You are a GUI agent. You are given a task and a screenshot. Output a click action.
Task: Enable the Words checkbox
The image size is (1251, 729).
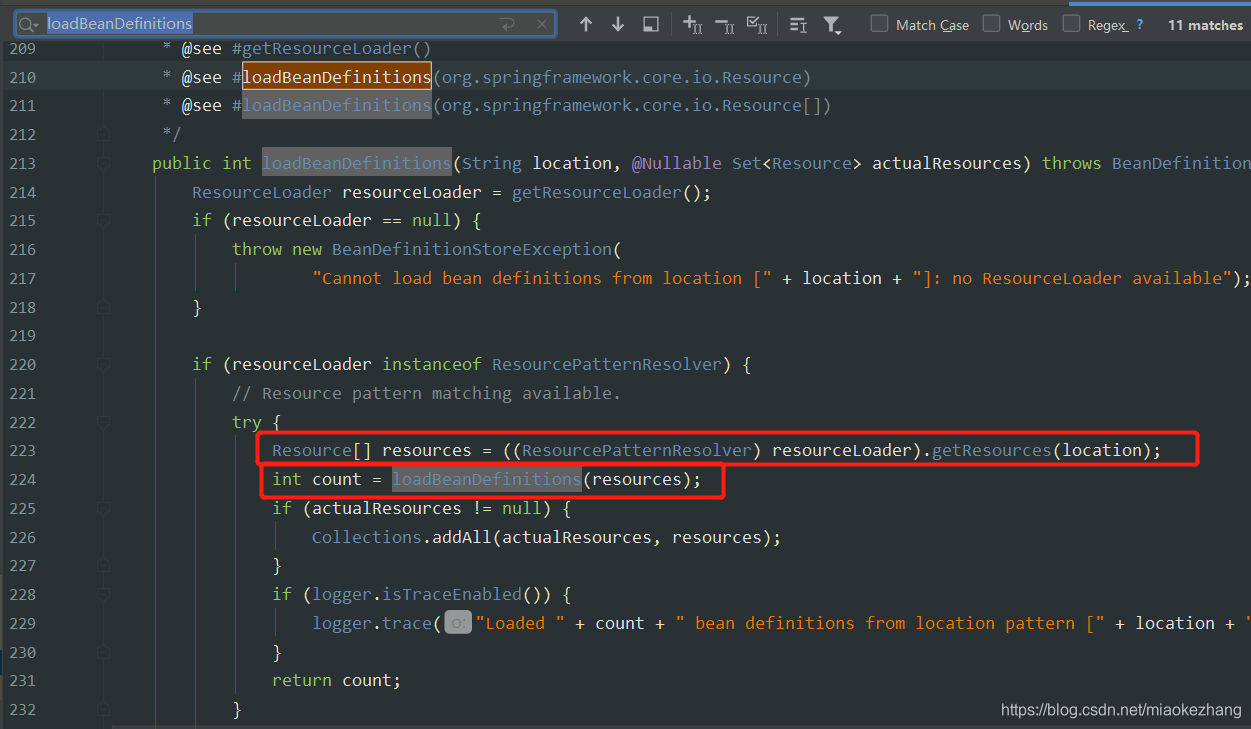pyautogui.click(x=991, y=24)
